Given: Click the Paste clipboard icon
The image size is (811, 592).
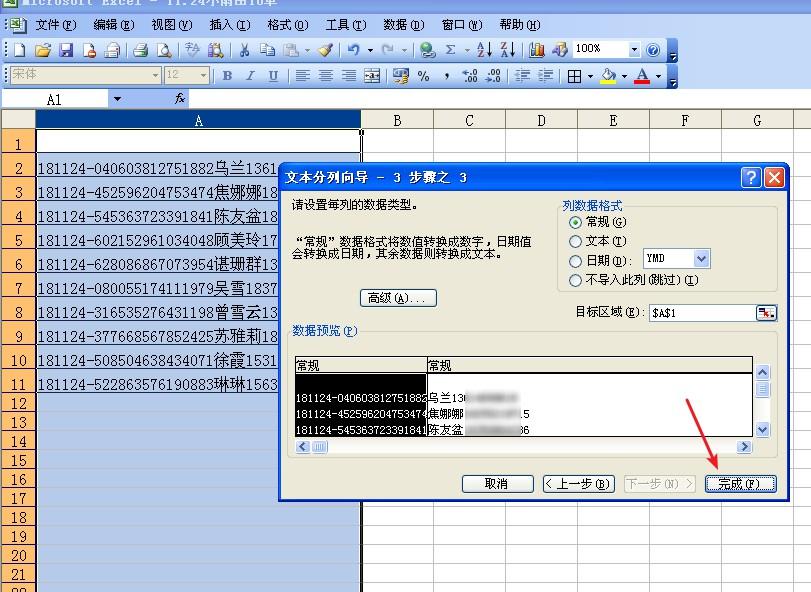Looking at the screenshot, I should pos(291,50).
